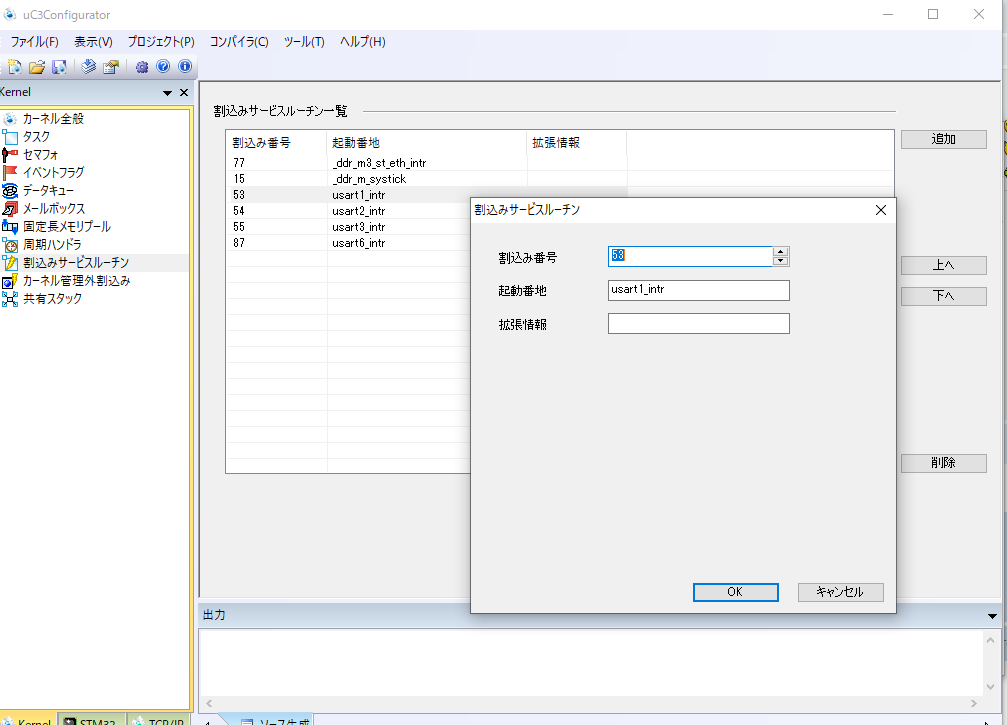The image size is (1007, 725).
Task: Click the 拡張情報 column header
Action: (577, 143)
